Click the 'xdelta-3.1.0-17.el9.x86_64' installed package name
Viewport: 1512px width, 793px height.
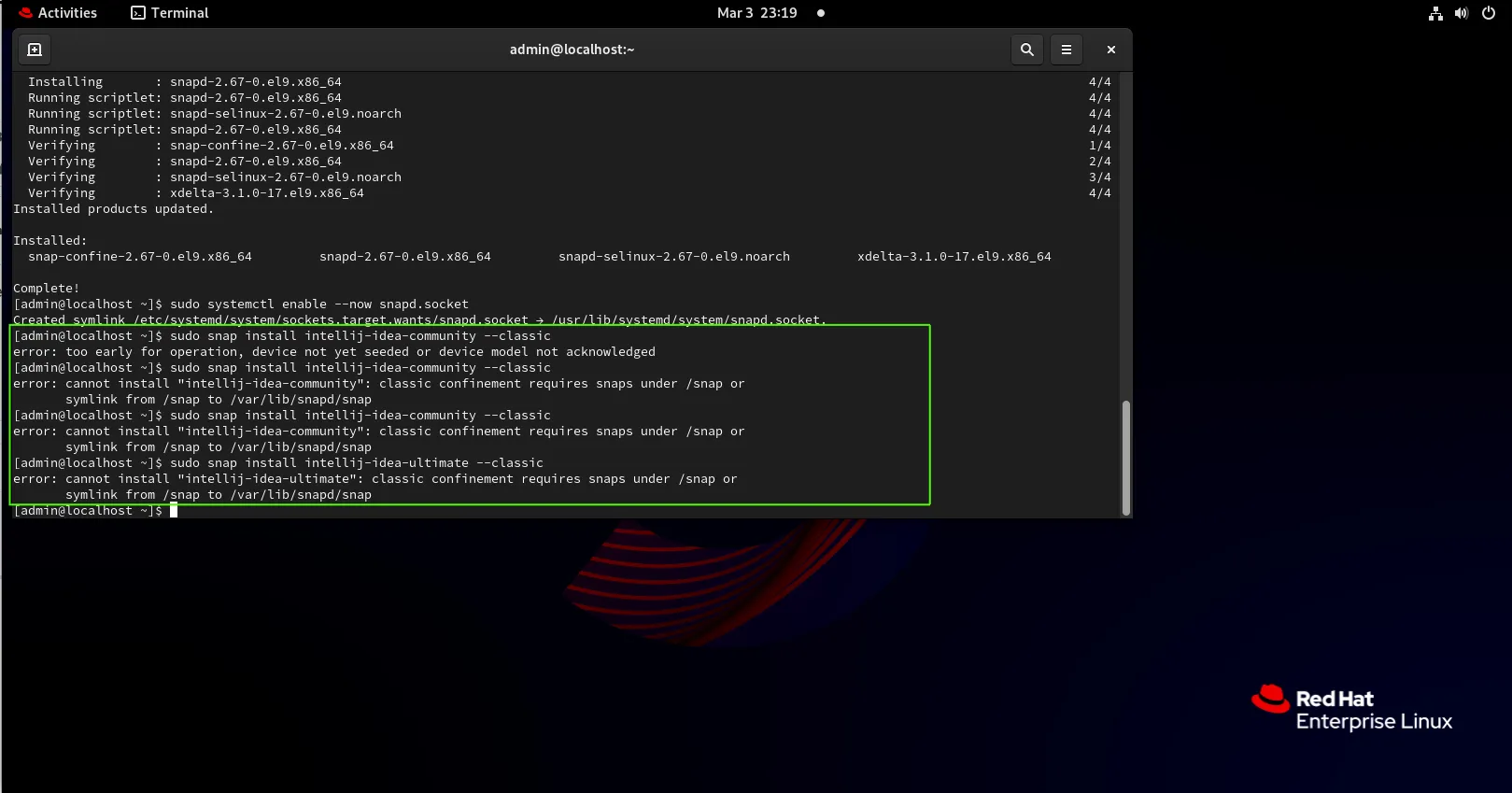[954, 257]
